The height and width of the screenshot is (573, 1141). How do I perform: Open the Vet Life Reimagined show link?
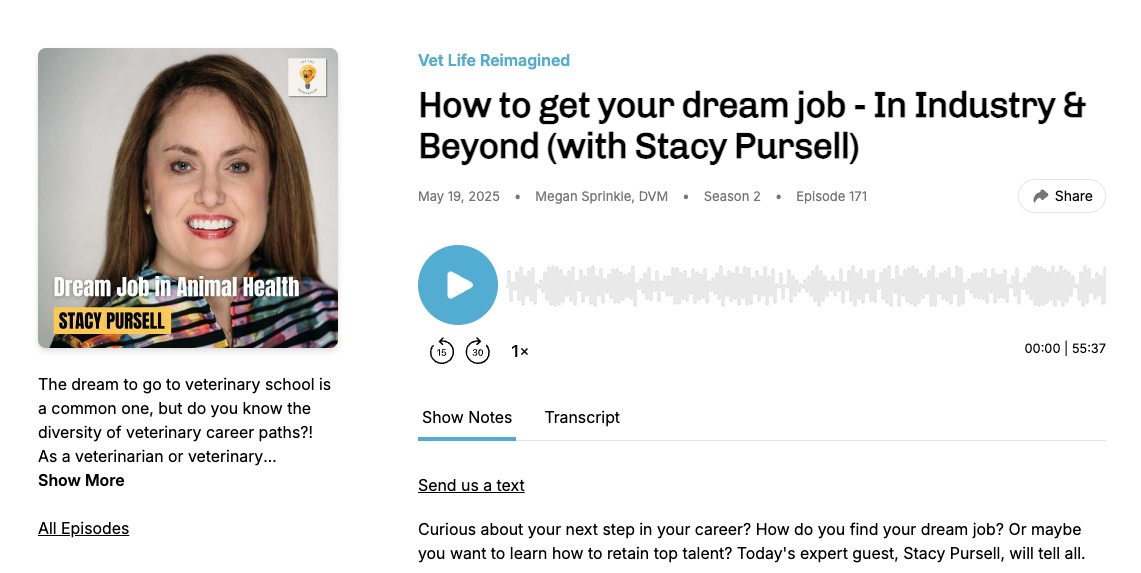click(494, 61)
